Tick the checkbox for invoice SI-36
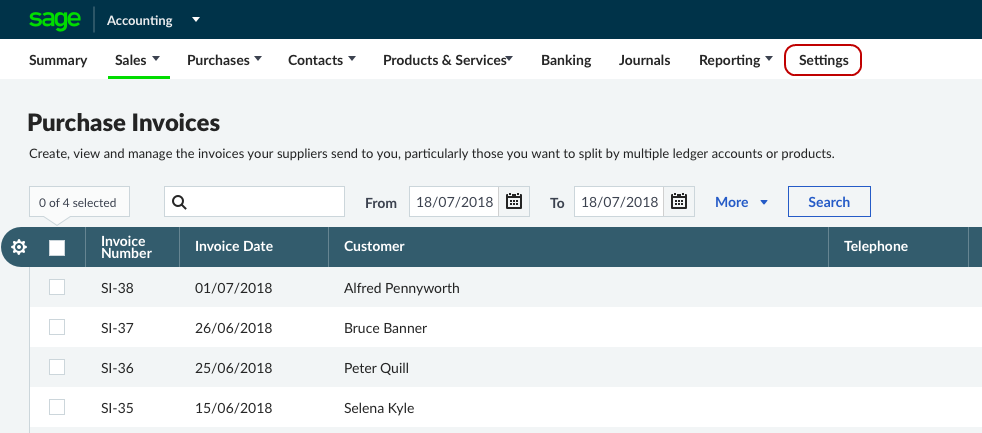This screenshot has height=433, width=982. [x=57, y=368]
